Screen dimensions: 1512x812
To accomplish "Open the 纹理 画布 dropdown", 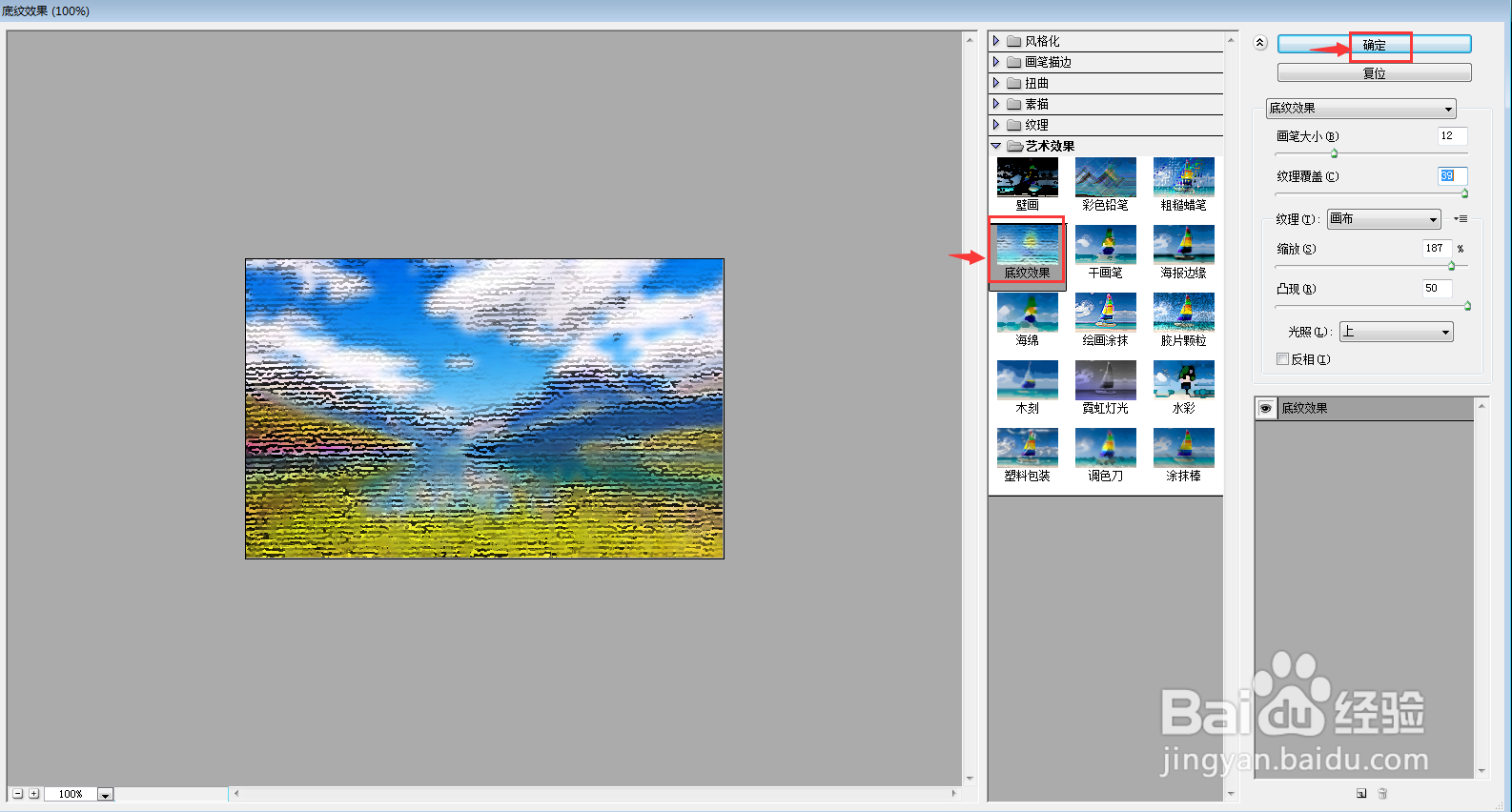I will pos(1383,219).
